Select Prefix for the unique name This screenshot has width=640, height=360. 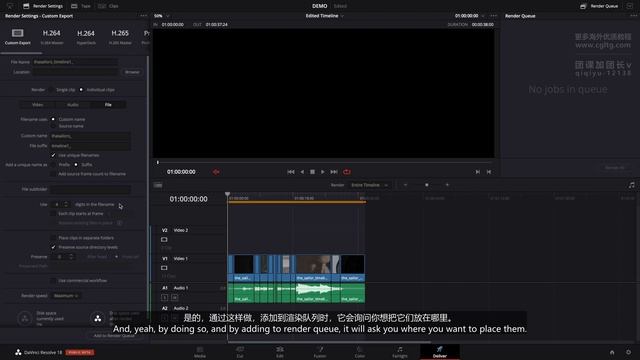click(53, 164)
